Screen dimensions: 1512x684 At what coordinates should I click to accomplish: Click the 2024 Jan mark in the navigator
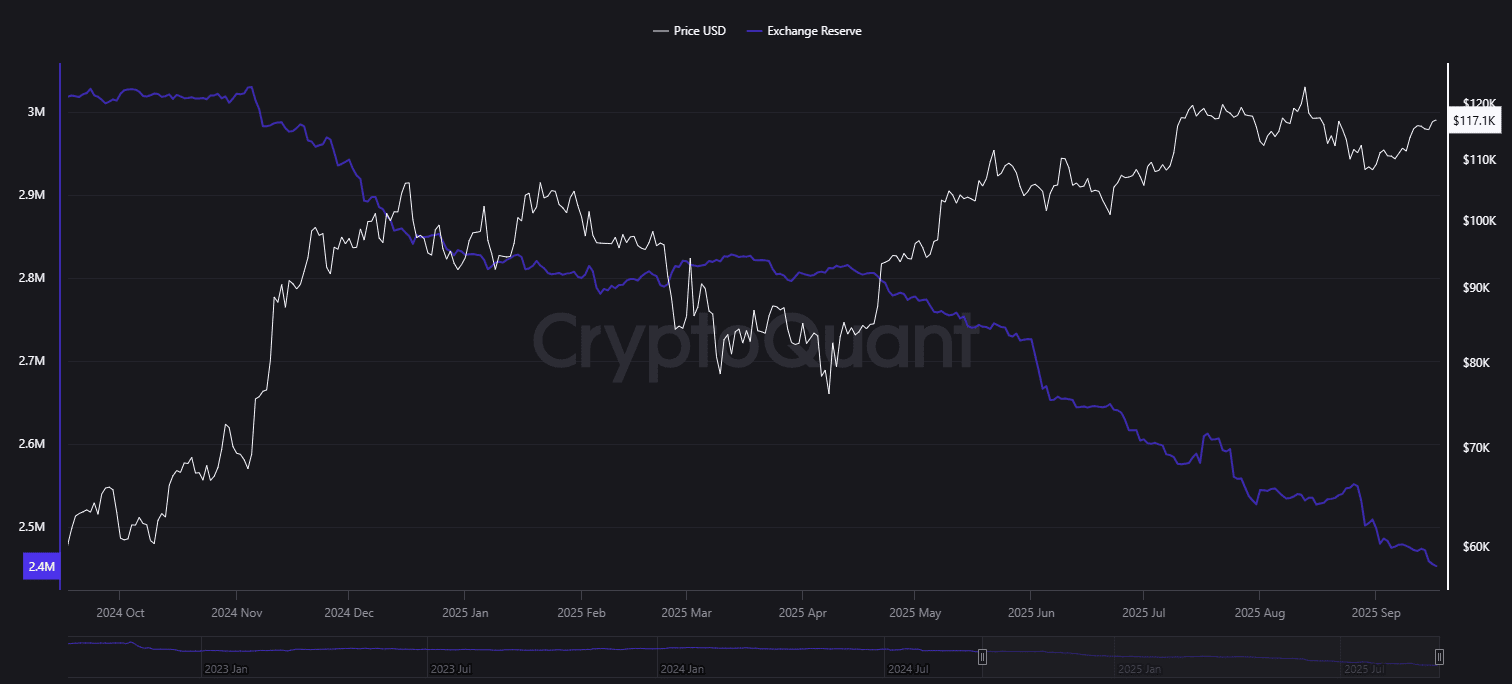coord(681,668)
